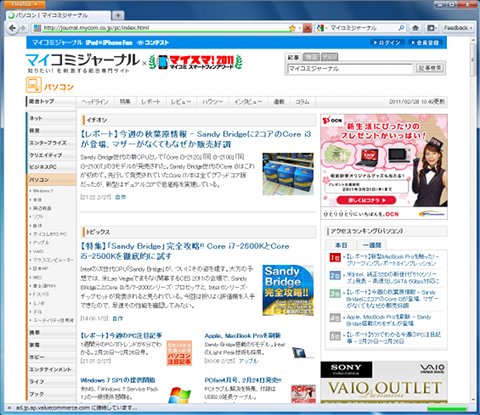Viewport: 480px width, 415px height.
Task: Click the 記事検索 search button
Action: coord(430,68)
